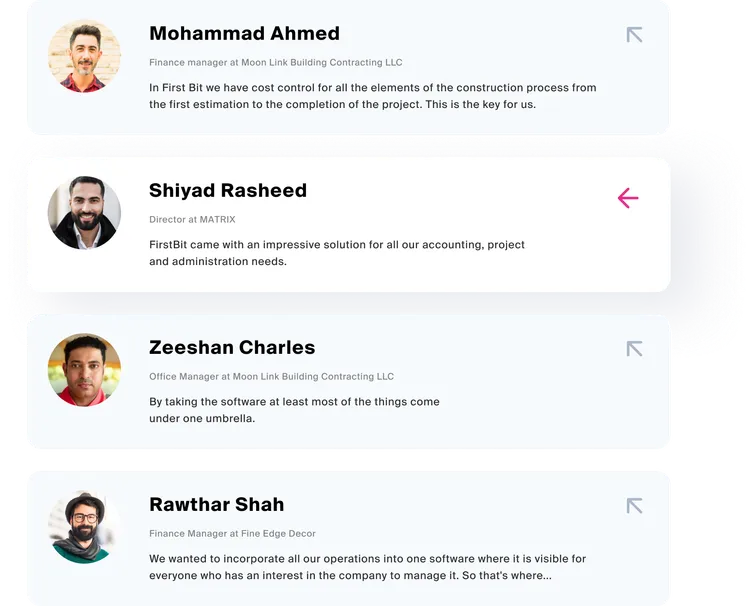Click the diagonal arrow on Mohammad Ahmed's card
The width and height of the screenshot is (750, 606).
click(x=634, y=35)
